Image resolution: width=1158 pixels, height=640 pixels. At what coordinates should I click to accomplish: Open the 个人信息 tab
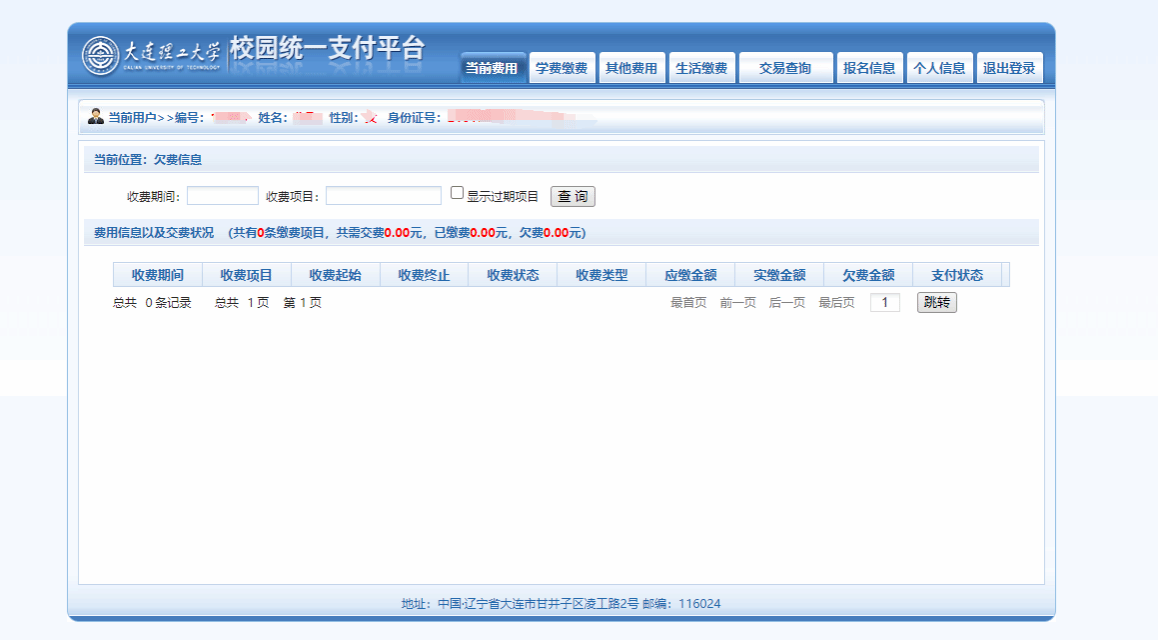click(939, 69)
